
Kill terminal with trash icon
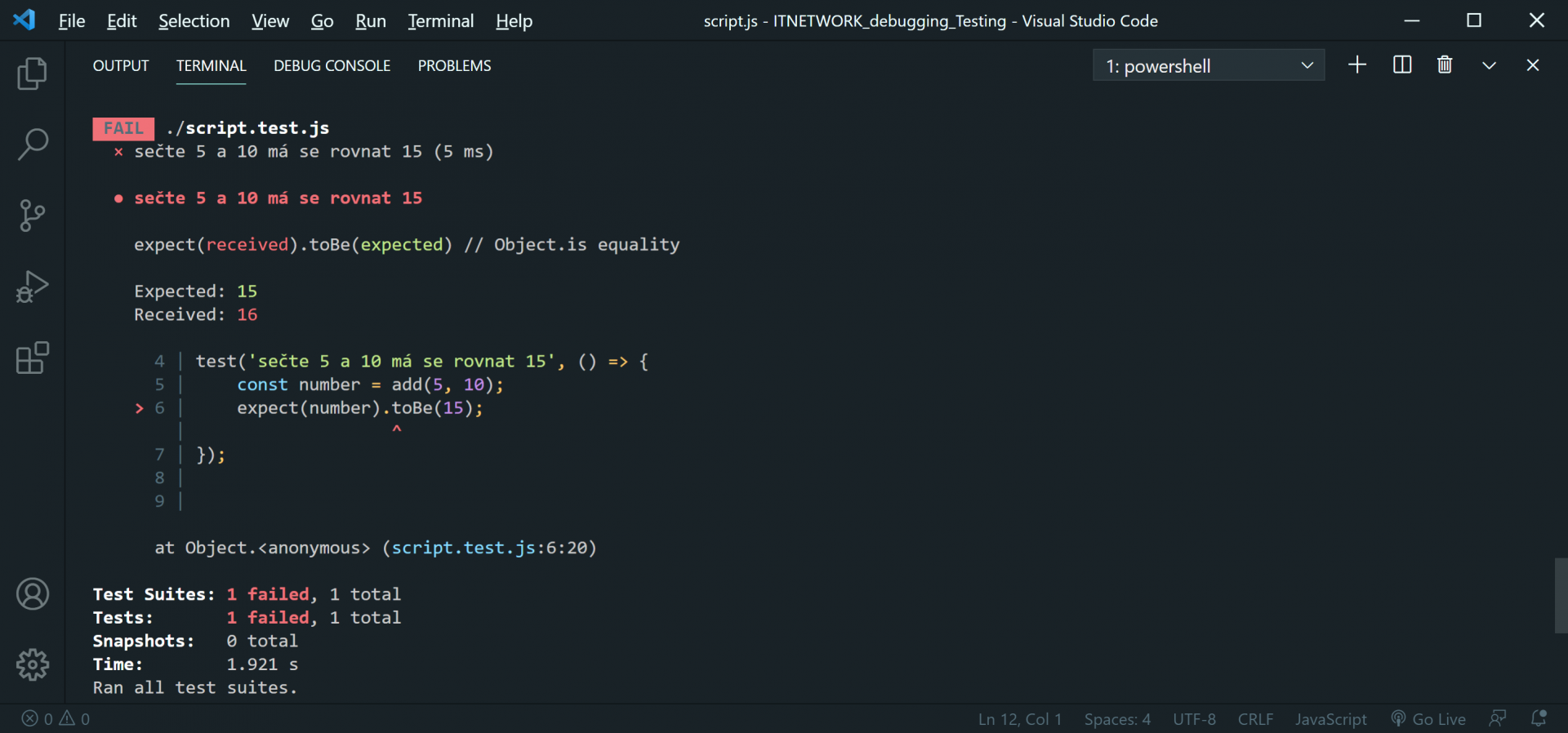[x=1445, y=65]
